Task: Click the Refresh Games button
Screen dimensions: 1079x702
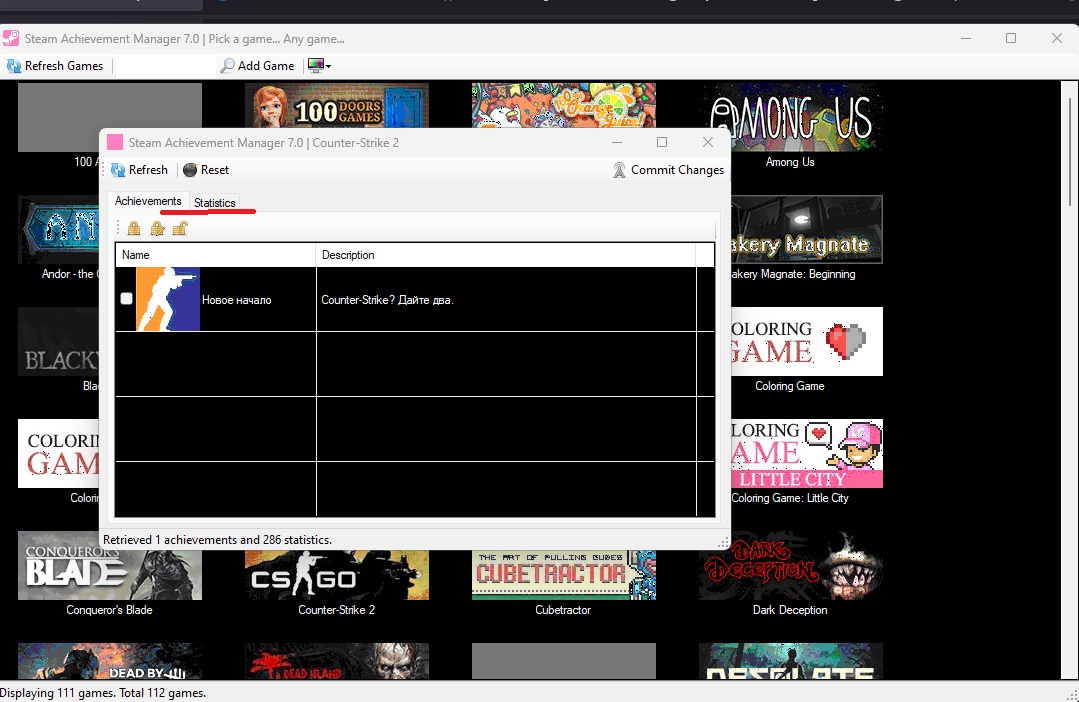Action: click(x=55, y=66)
